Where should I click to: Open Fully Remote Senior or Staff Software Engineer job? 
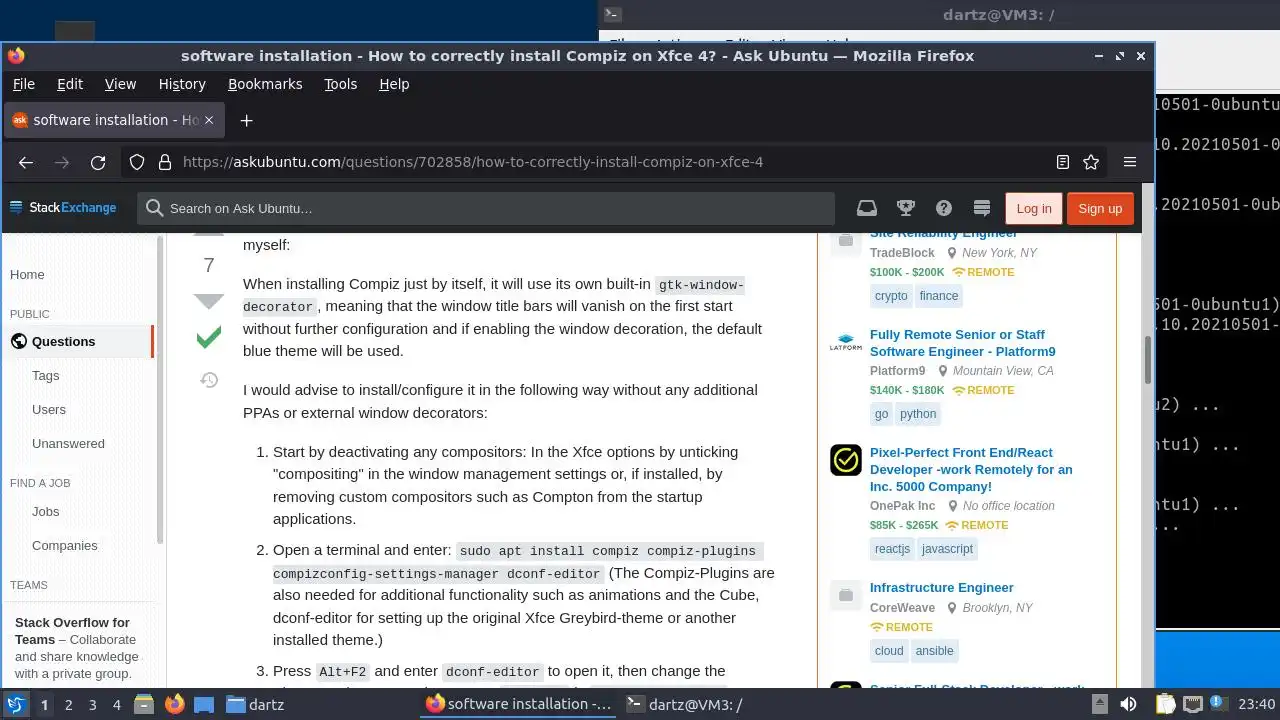[962, 343]
